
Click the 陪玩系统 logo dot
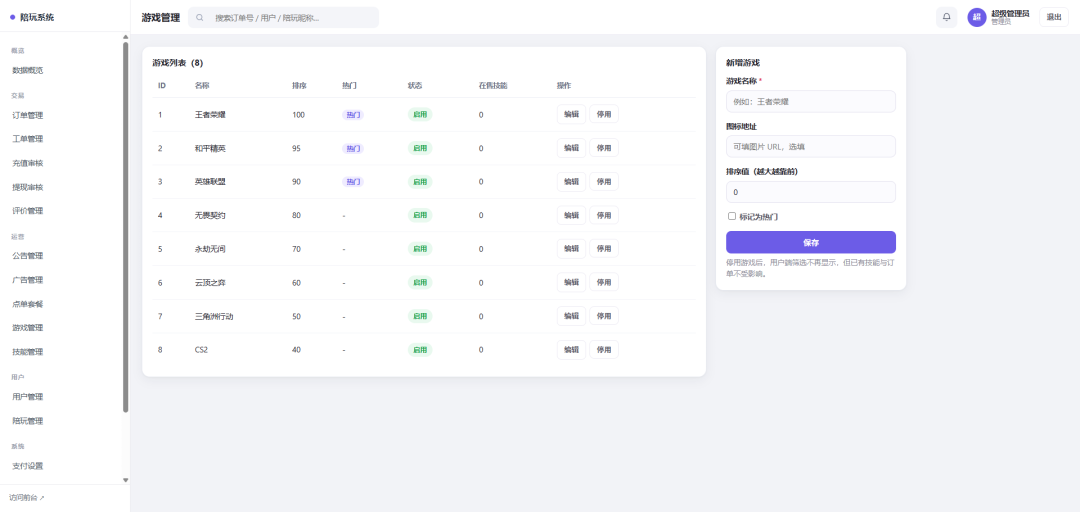12,17
